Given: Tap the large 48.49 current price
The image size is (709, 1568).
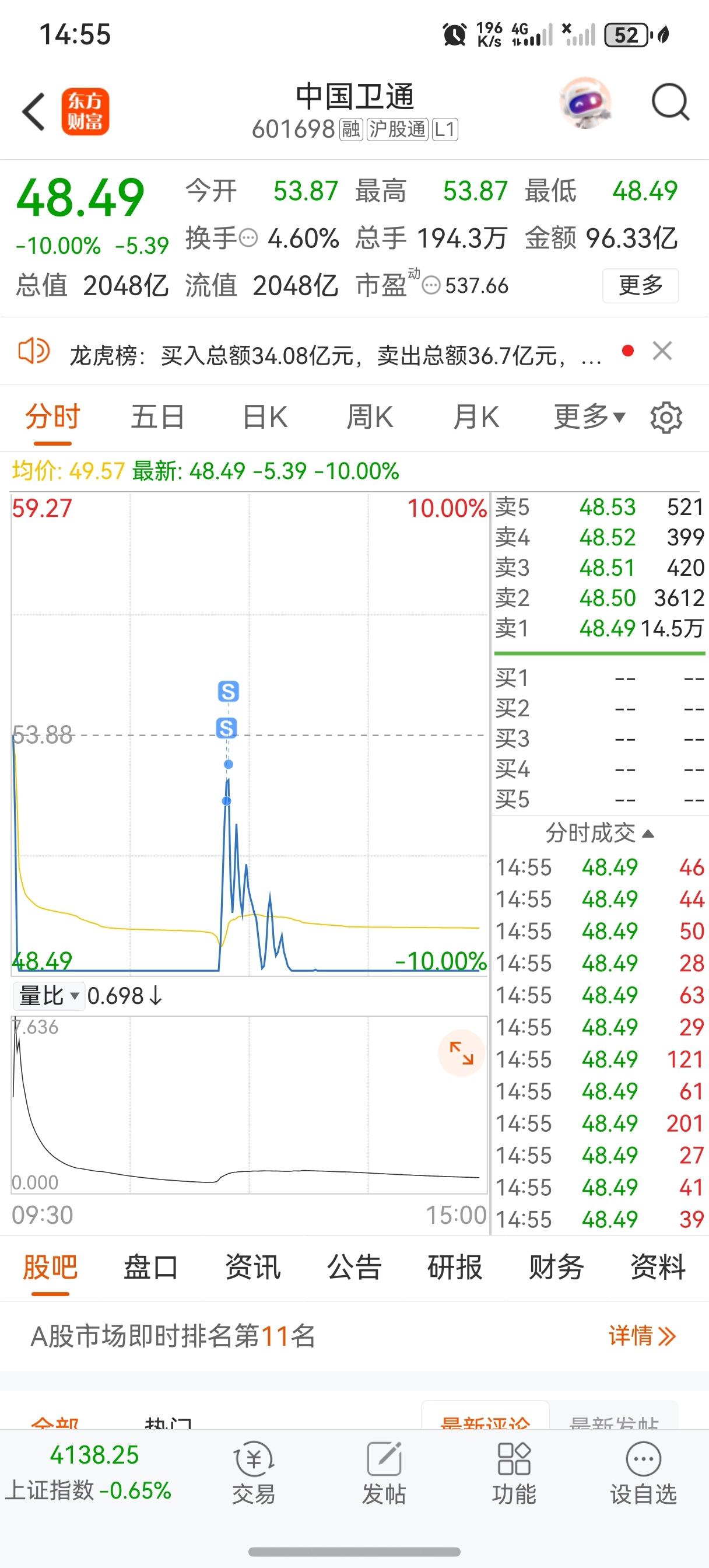Looking at the screenshot, I should (x=80, y=198).
